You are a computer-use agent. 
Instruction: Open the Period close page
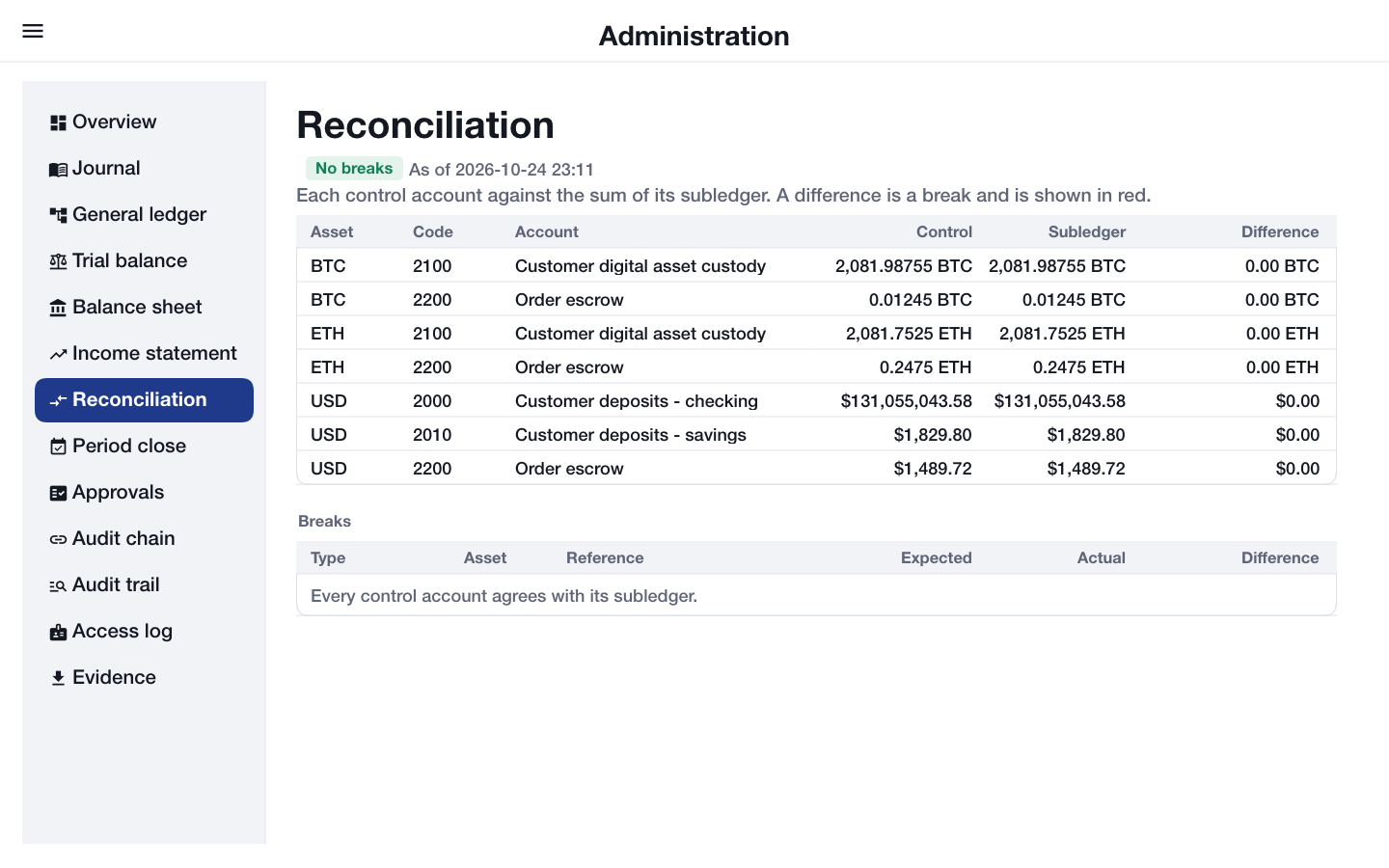click(144, 447)
